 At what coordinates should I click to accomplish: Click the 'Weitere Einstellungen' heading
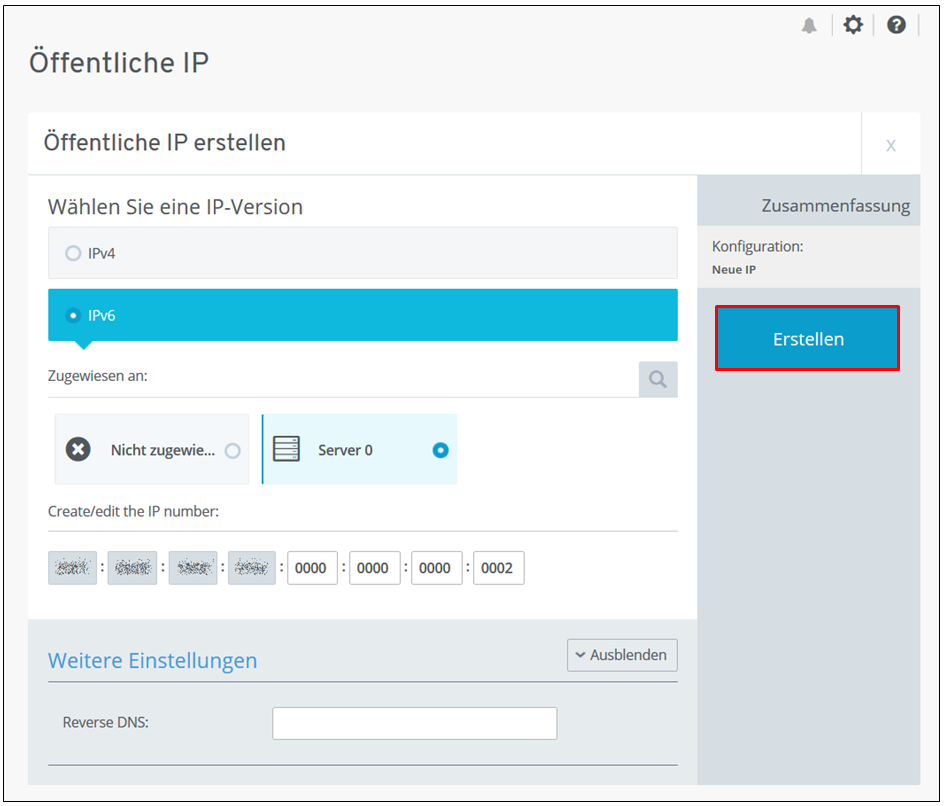click(152, 660)
